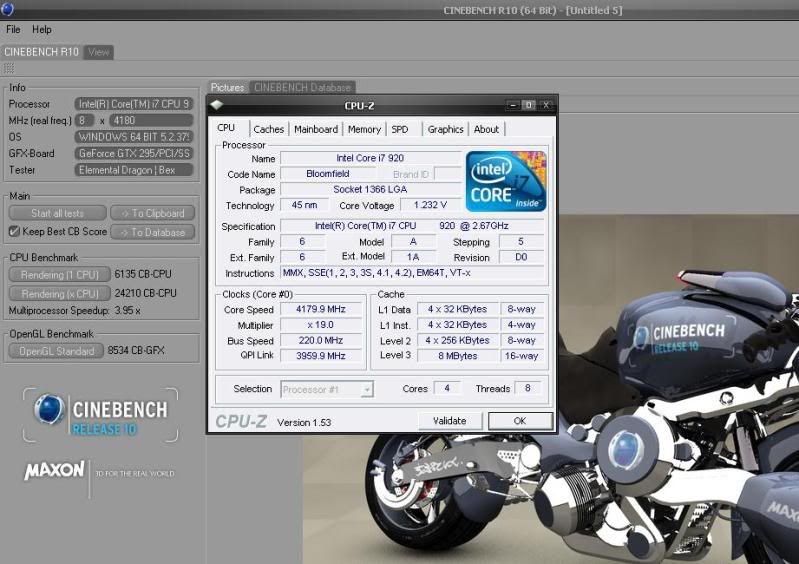This screenshot has width=799, height=564.
Task: Run Rendering (1 CPU) benchmark
Action: tap(60, 275)
